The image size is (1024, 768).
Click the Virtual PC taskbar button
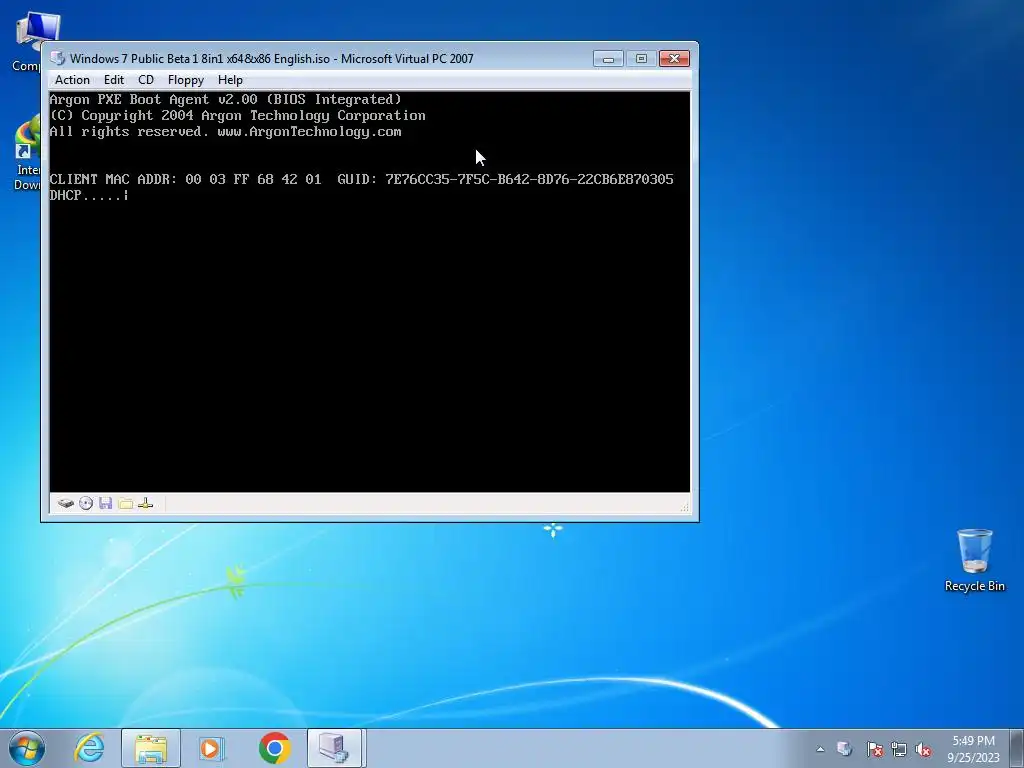click(x=334, y=748)
